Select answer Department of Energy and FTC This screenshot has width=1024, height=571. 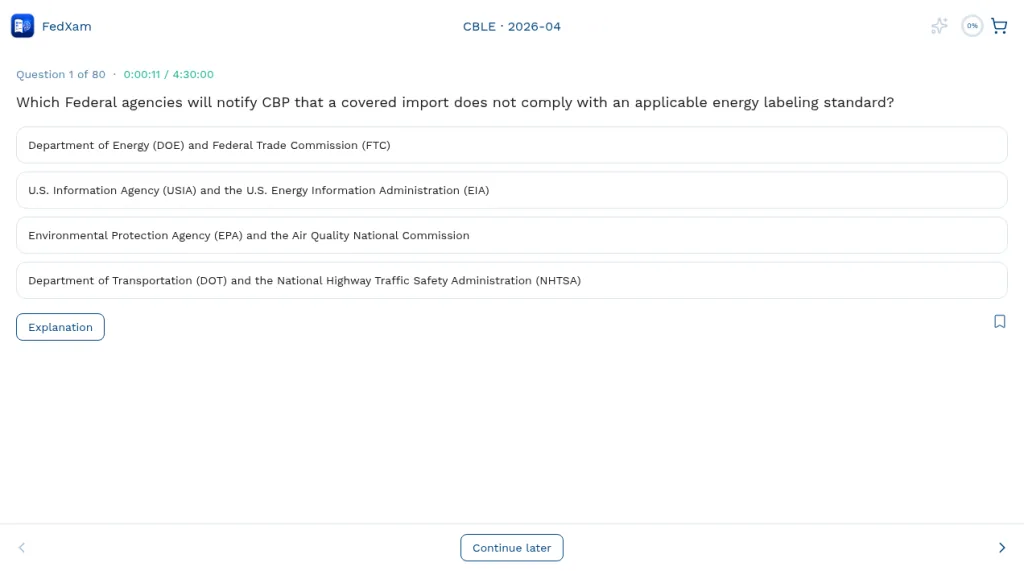pyautogui.click(x=511, y=145)
